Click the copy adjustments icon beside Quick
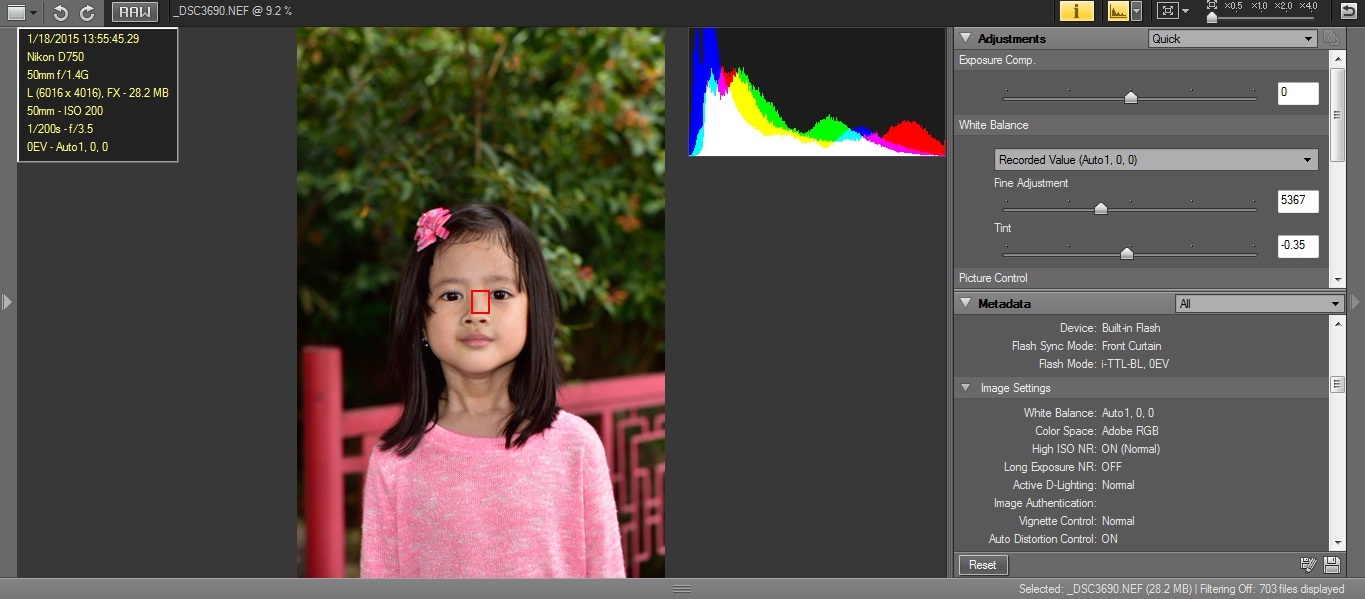Image resolution: width=1365 pixels, height=599 pixels. coord(1330,38)
